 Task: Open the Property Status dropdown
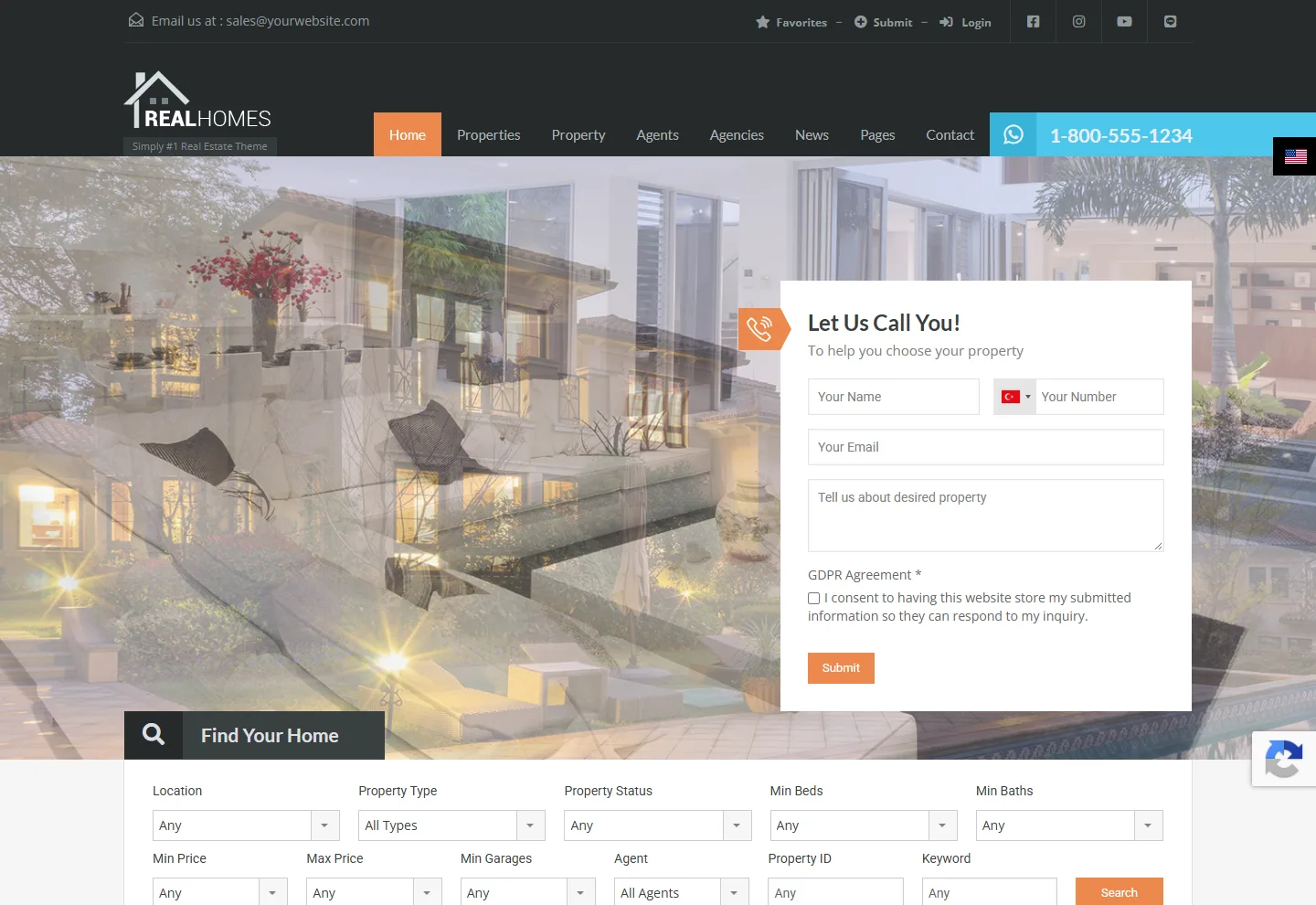coord(658,825)
